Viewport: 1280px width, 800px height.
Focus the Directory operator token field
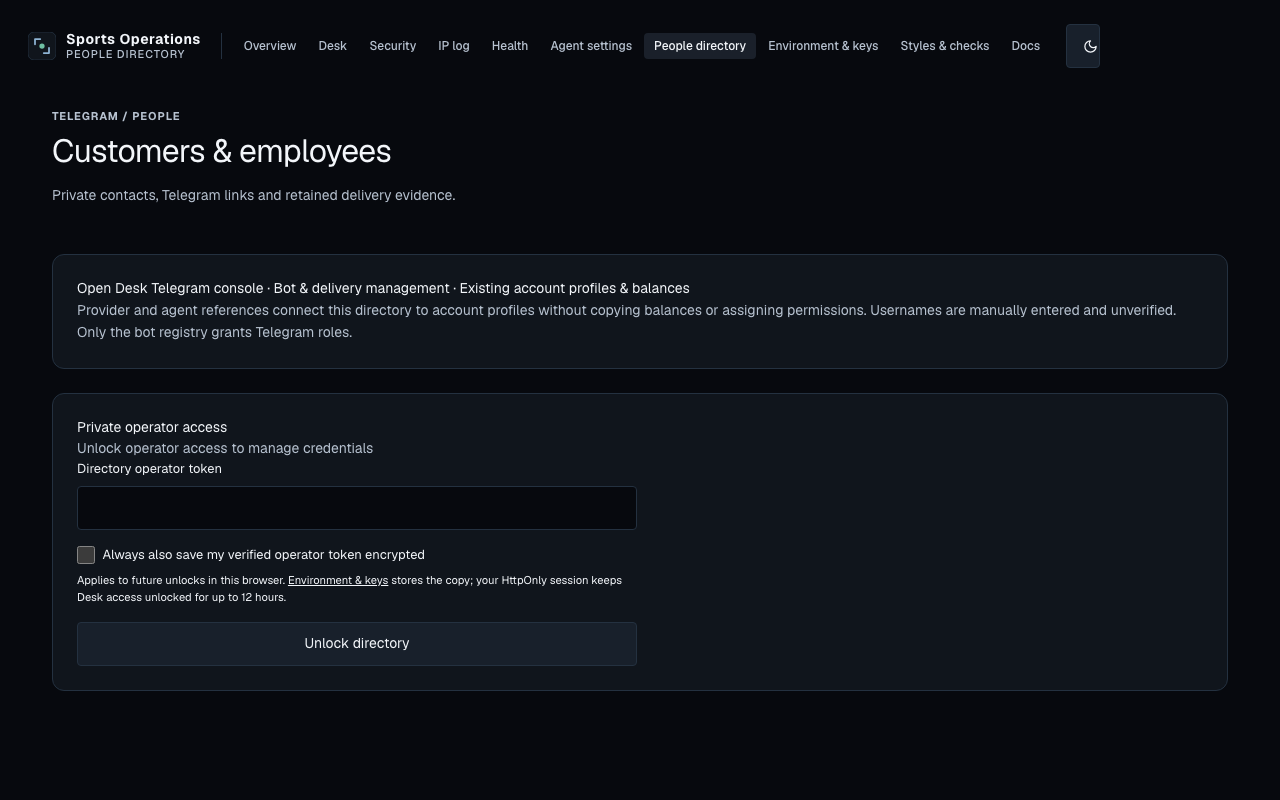[x=357, y=508]
